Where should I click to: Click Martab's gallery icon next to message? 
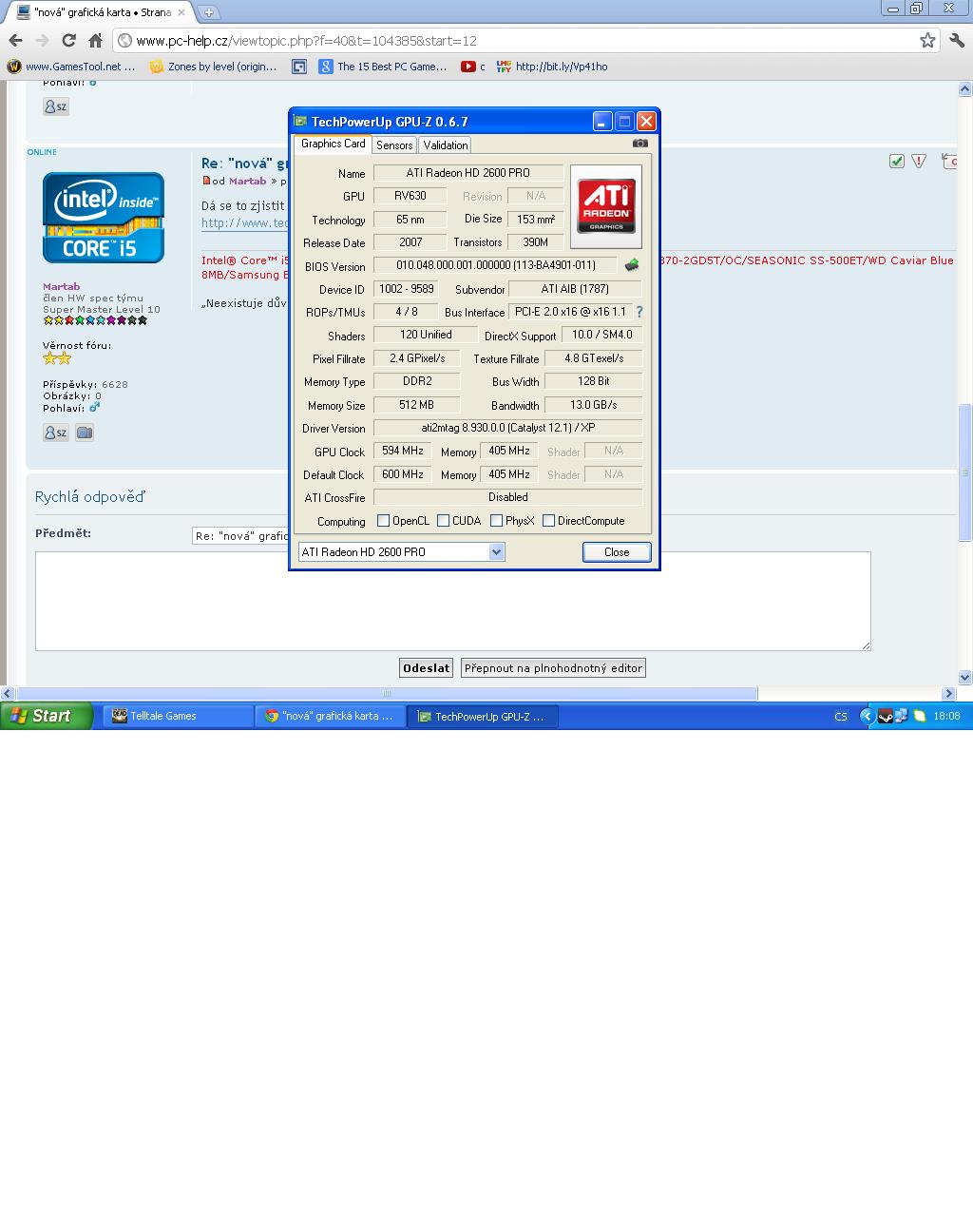point(85,433)
